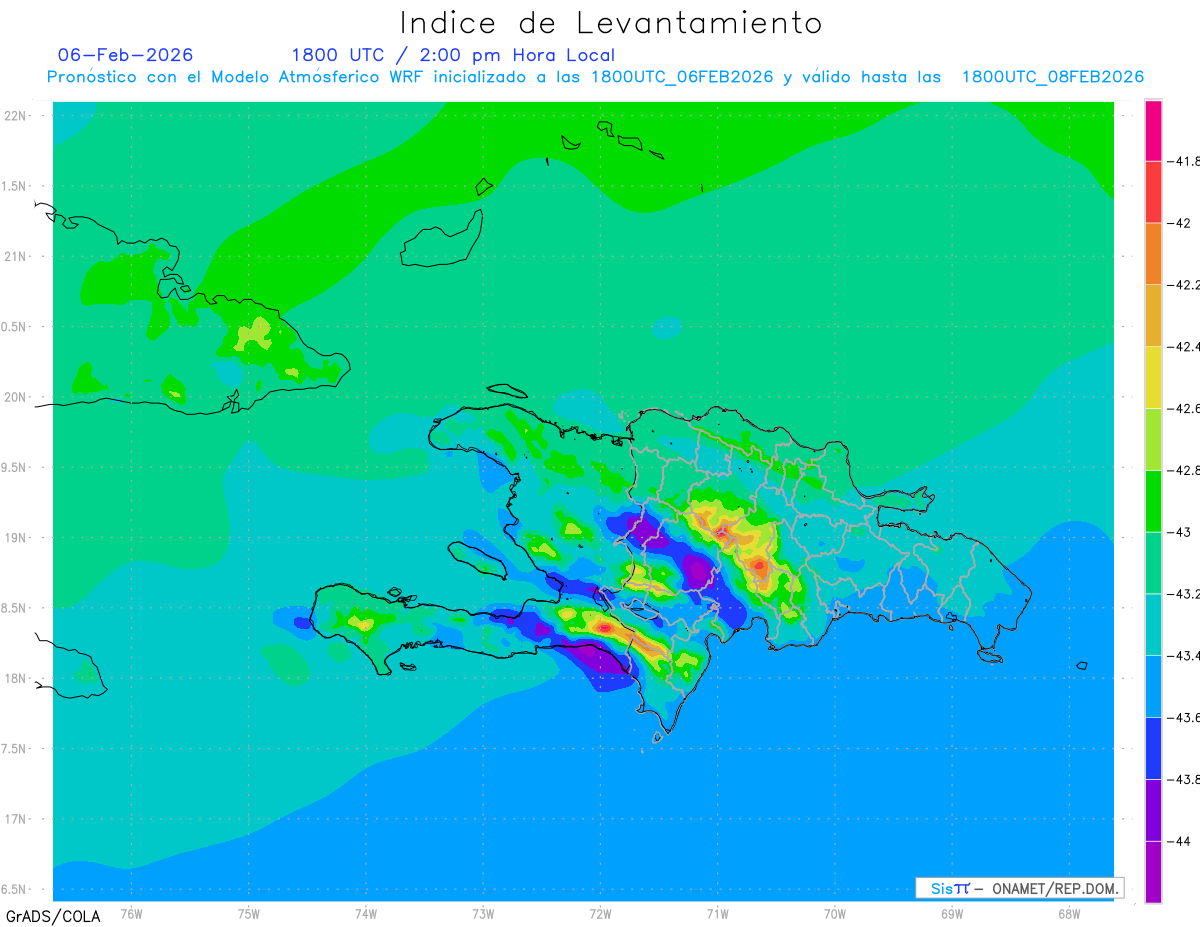
Task: Pick the orange swatch between -42 and -42.2
Action: (x=1153, y=253)
